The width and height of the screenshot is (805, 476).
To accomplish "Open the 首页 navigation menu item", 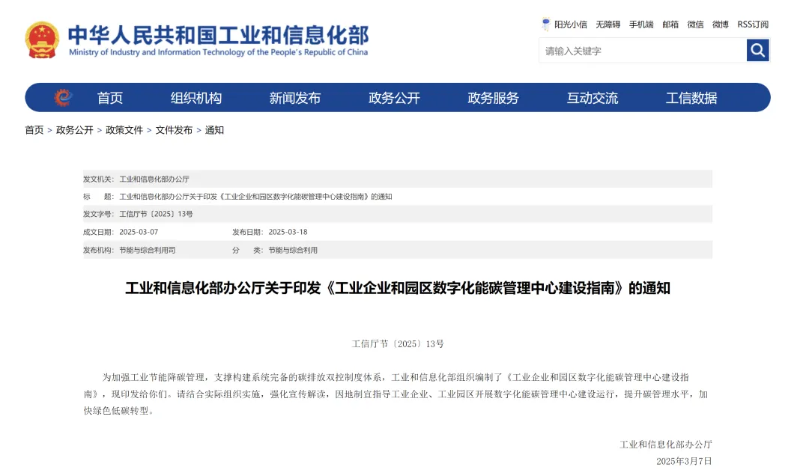I will point(110,98).
